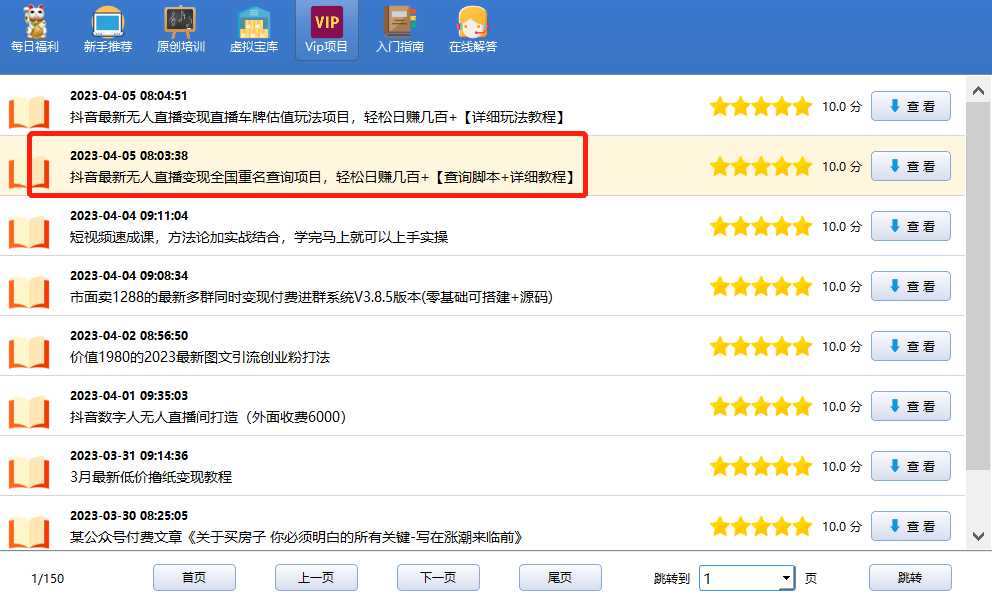992x603 pixels.
Task: Click book icon of 全国重名查询项目 entry
Action: point(28,172)
